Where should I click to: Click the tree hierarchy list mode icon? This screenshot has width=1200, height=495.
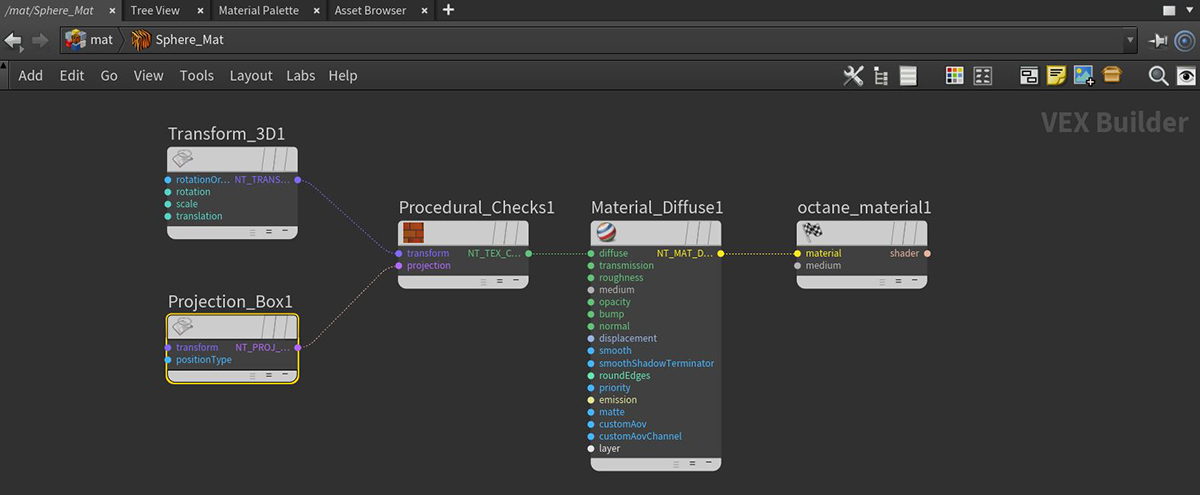(x=881, y=76)
